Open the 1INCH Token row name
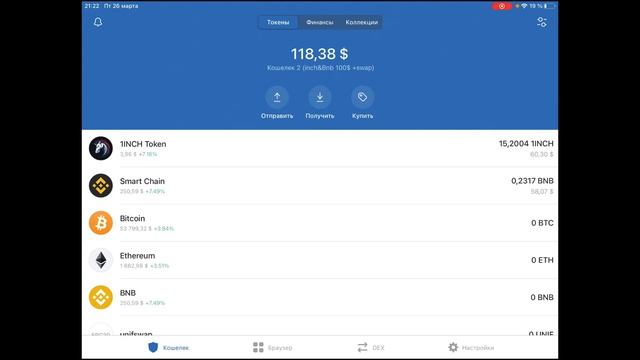 tap(143, 144)
